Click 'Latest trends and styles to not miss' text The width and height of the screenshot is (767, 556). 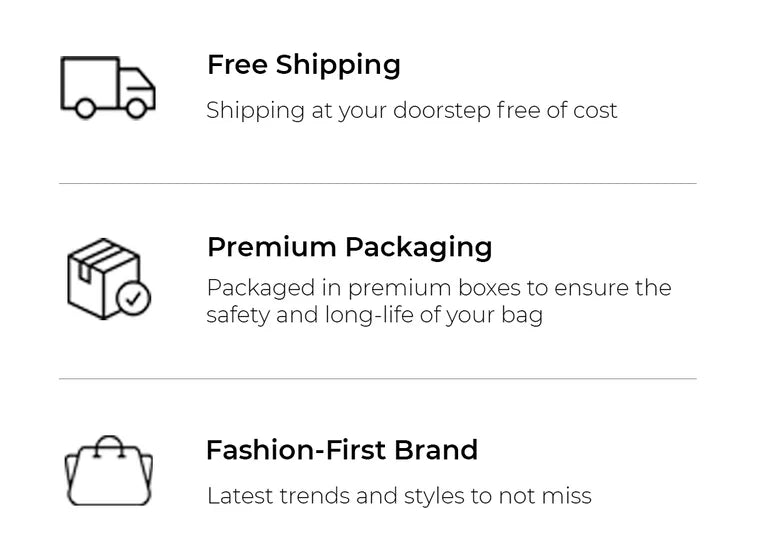[398, 496]
